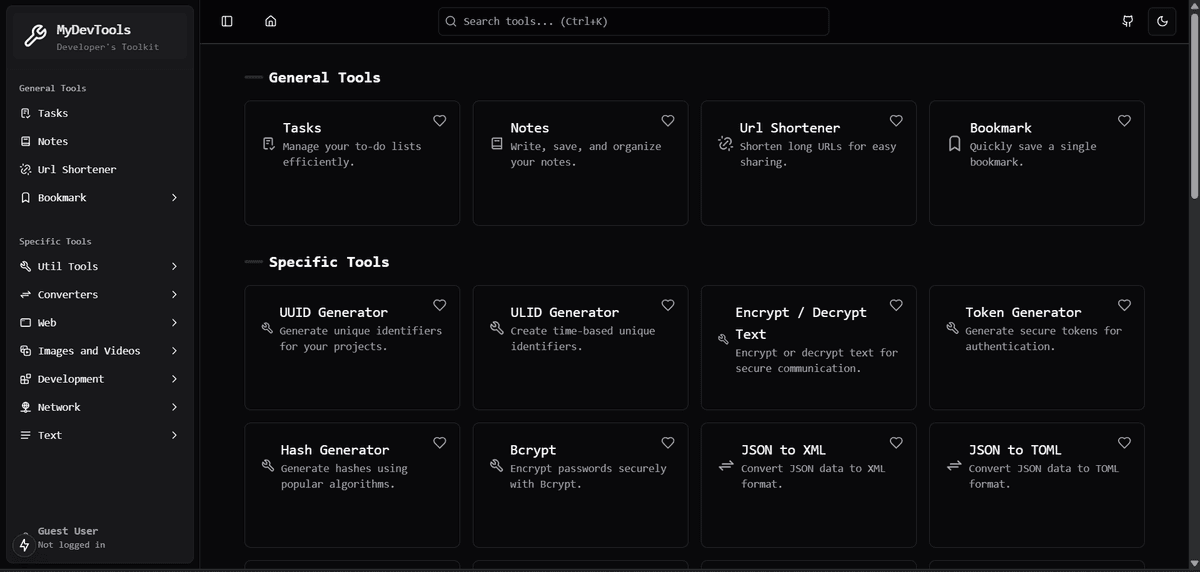This screenshot has height=572, width=1200.
Task: Favorite the Tasks card with heart
Action: coord(440,121)
